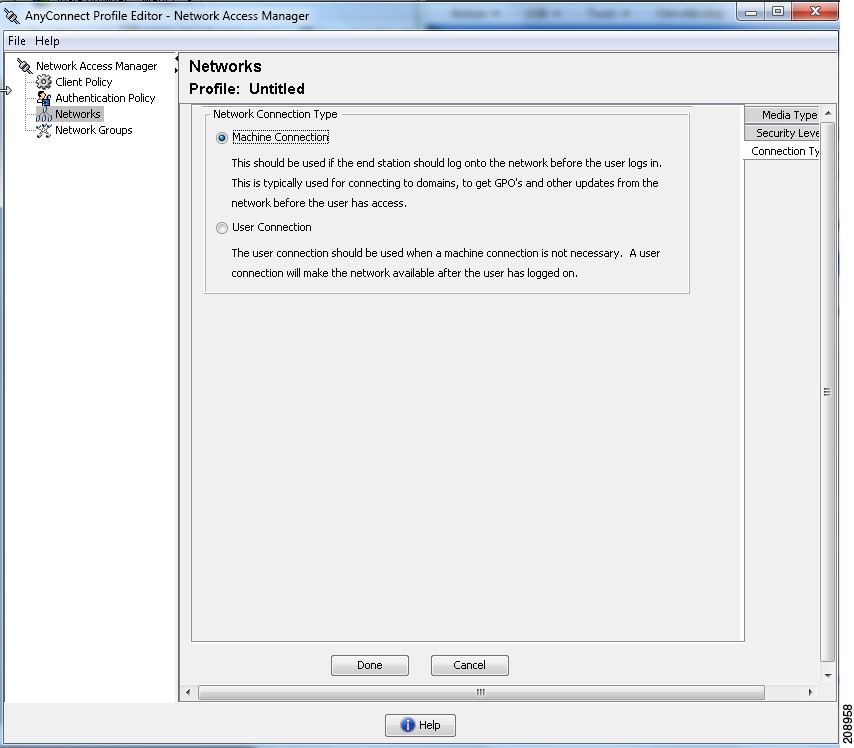Select Networks label in the tree

click(x=78, y=114)
